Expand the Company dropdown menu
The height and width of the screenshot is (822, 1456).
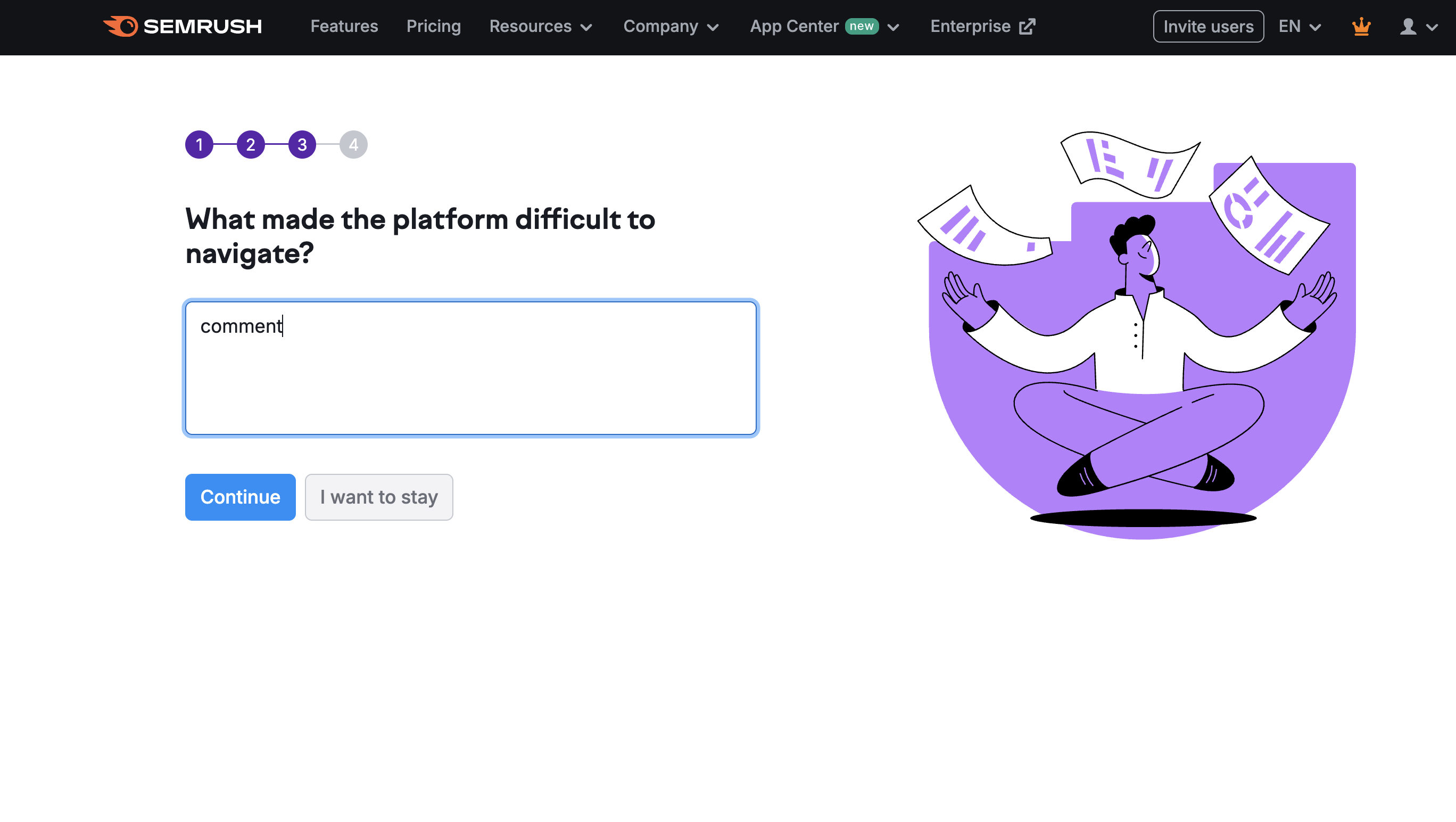point(671,27)
